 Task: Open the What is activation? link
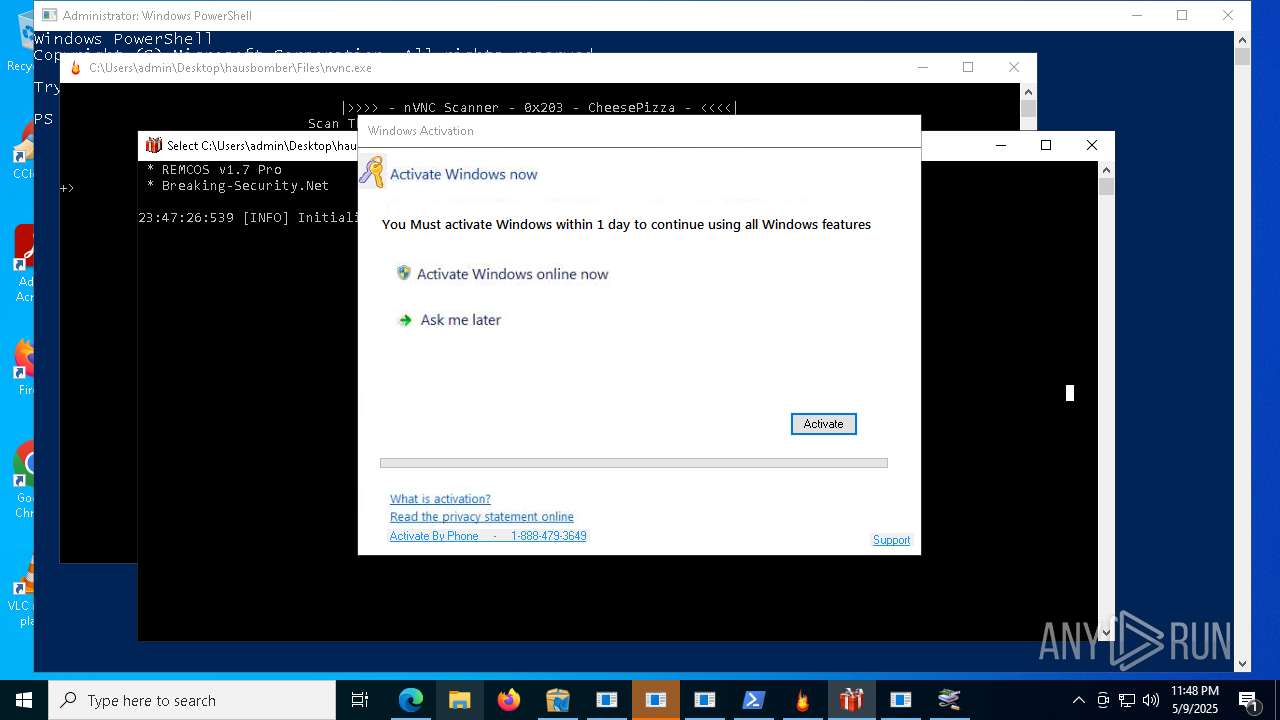tap(440, 499)
